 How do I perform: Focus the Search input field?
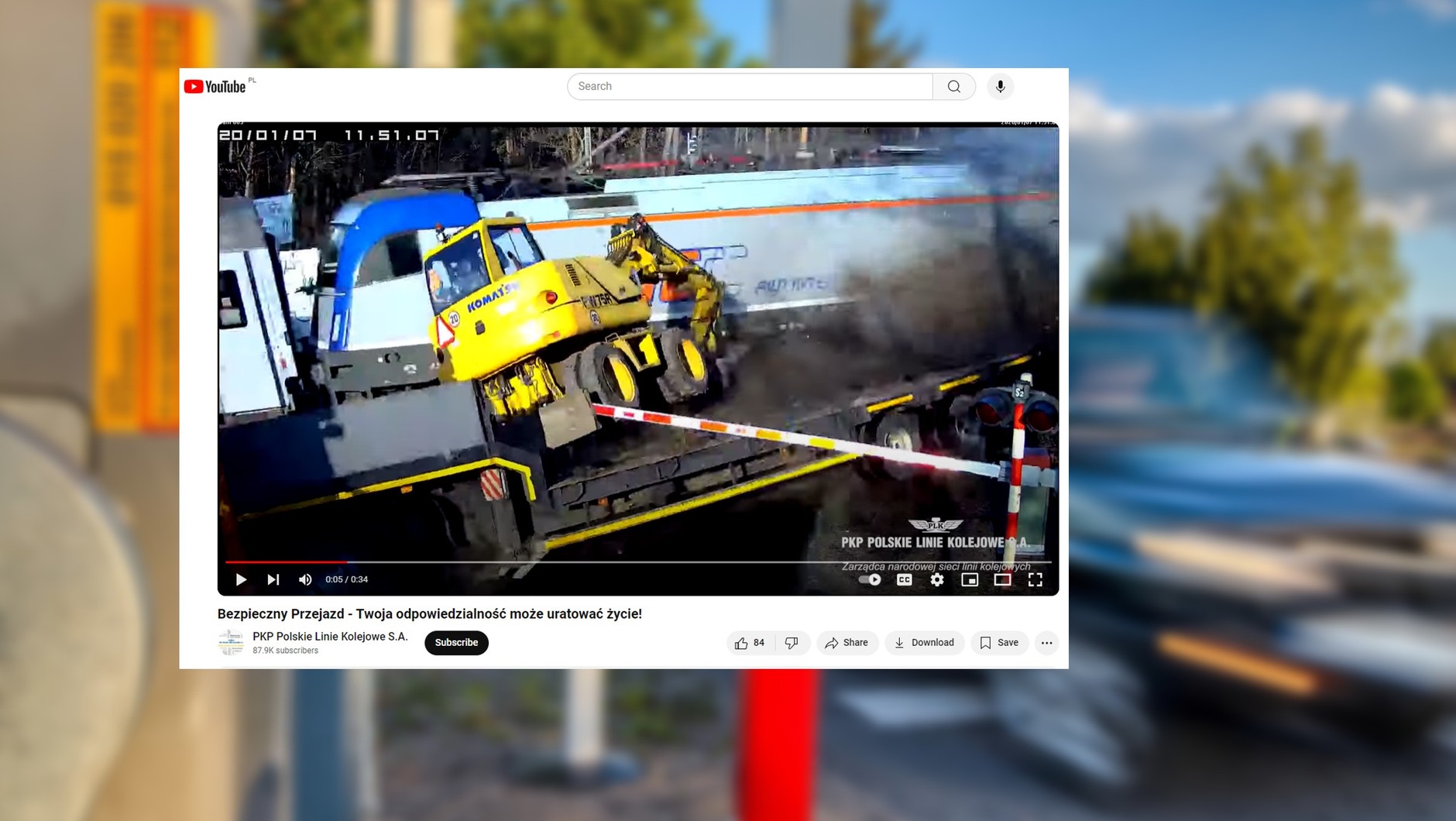[x=749, y=87]
